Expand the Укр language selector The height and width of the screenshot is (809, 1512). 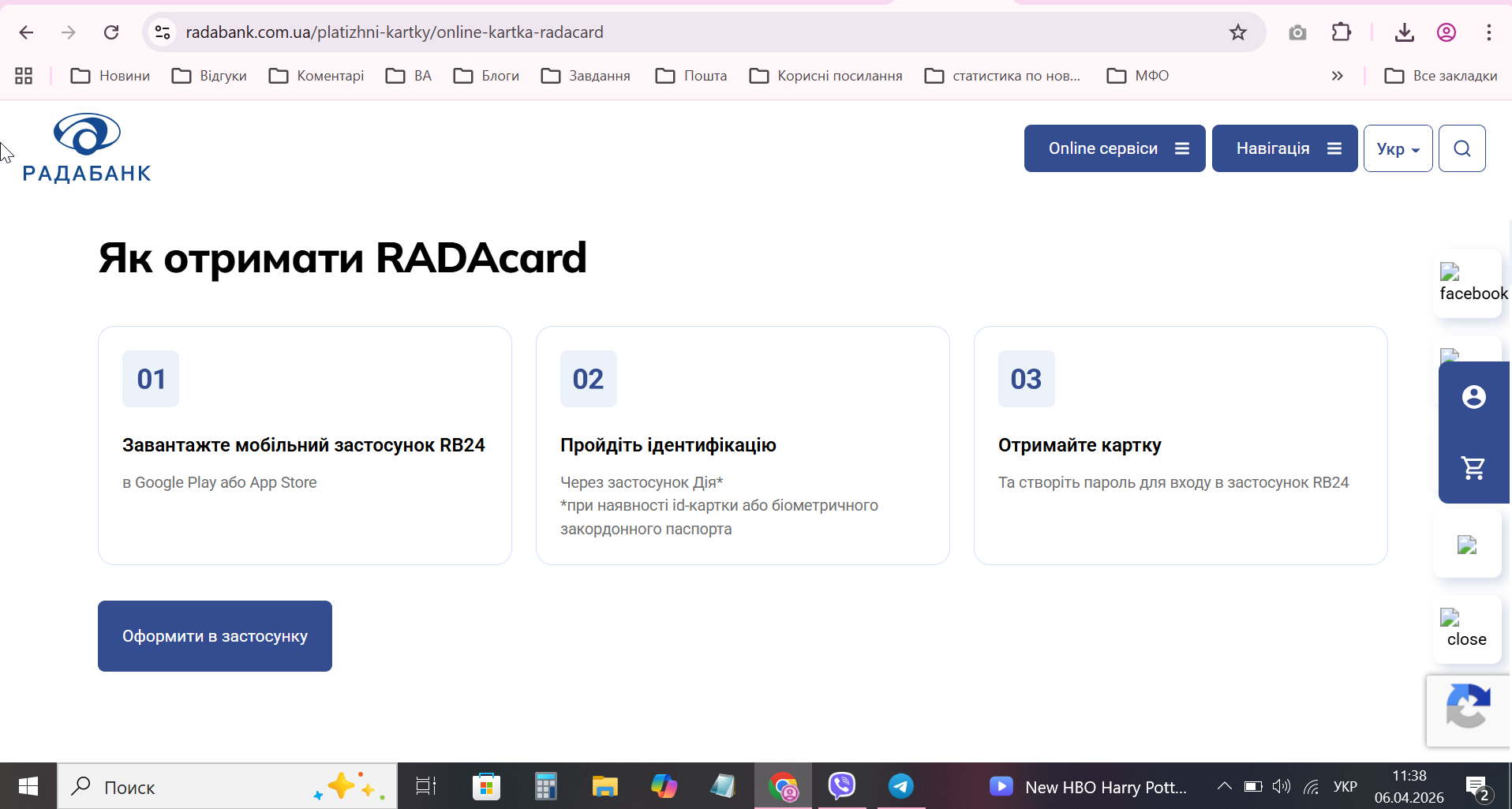(1398, 148)
